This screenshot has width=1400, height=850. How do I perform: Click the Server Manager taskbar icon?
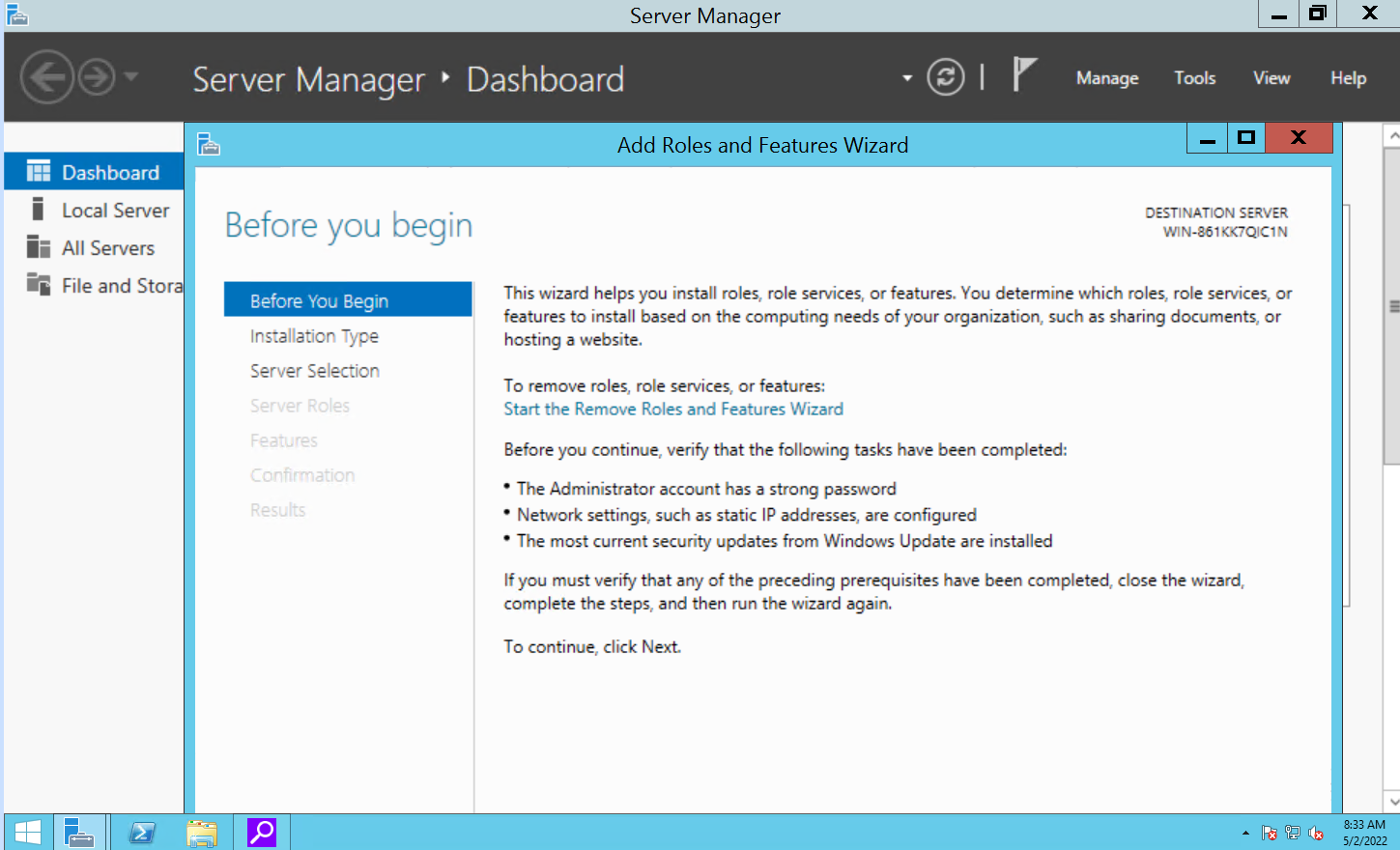pos(78,833)
